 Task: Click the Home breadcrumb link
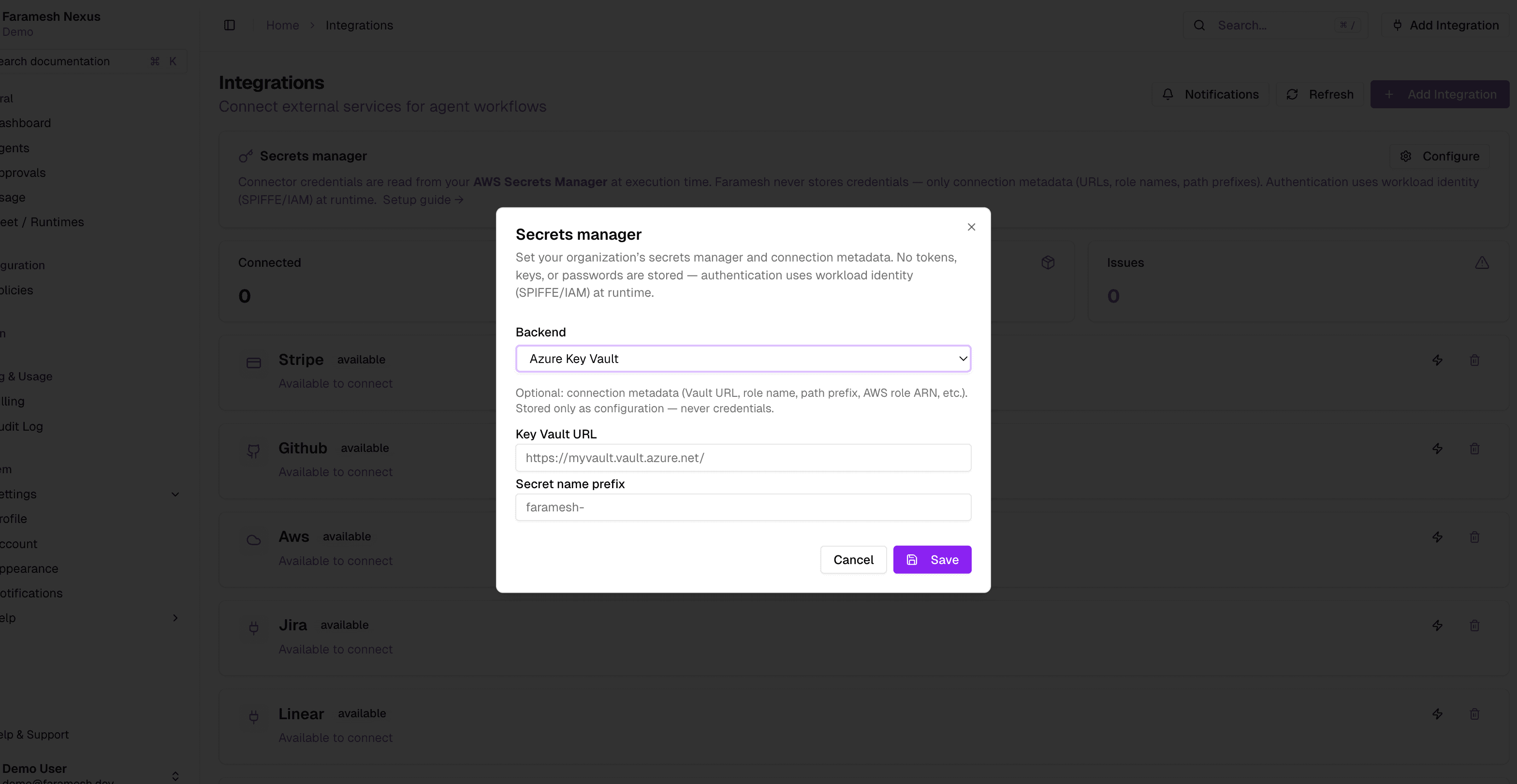(282, 25)
